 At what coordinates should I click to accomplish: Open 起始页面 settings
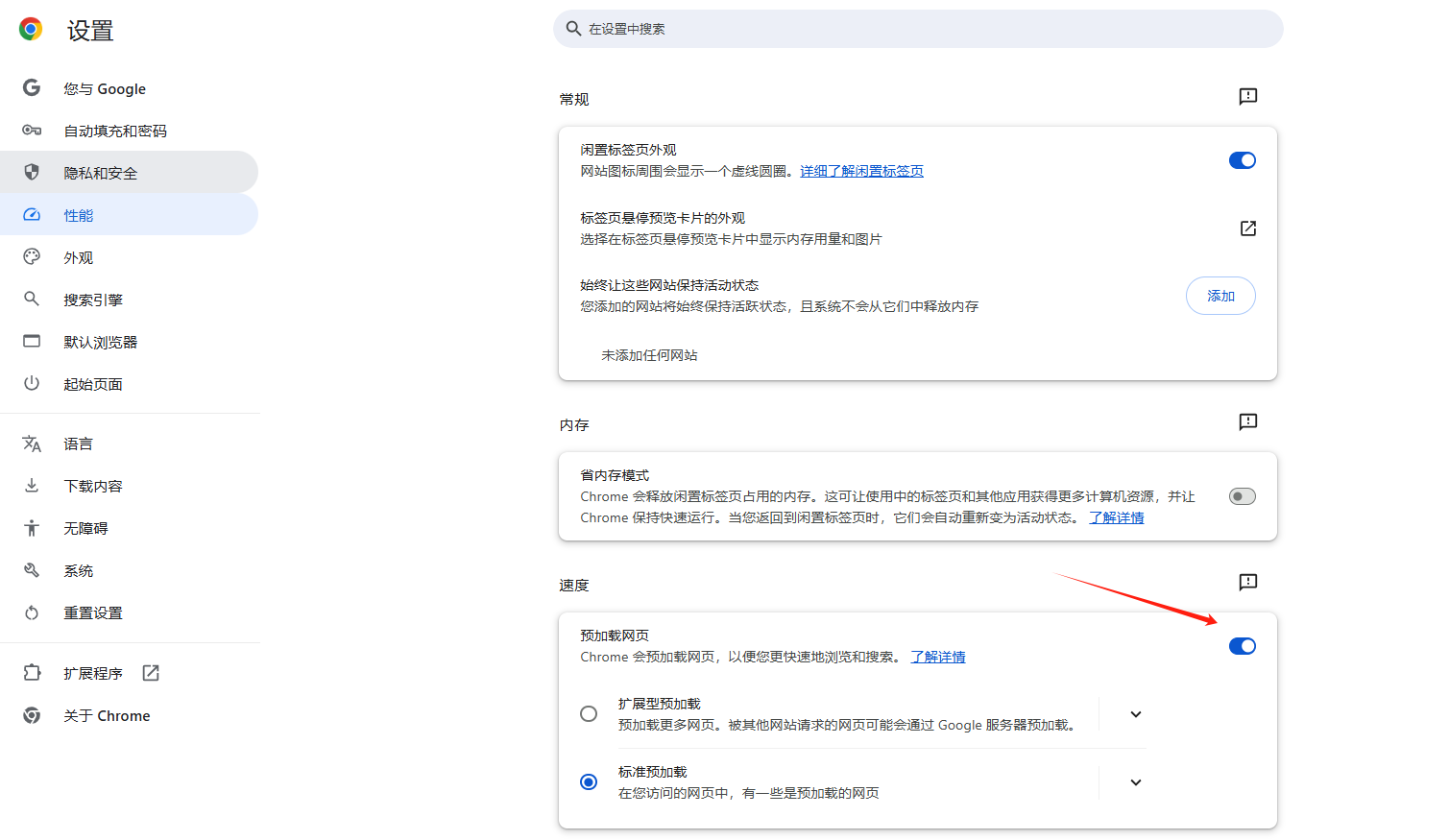tap(129, 384)
